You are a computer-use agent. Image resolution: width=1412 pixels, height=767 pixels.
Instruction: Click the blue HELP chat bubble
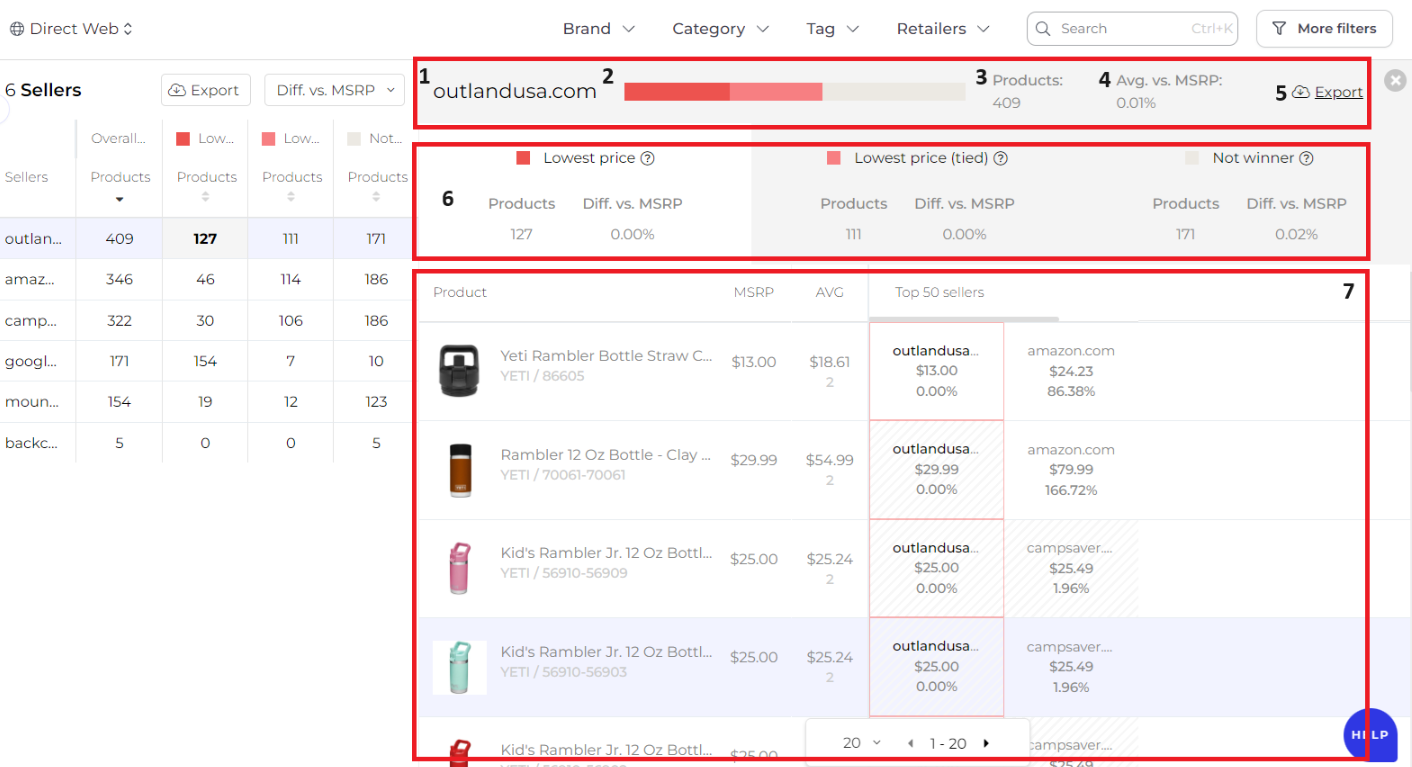click(x=1370, y=735)
